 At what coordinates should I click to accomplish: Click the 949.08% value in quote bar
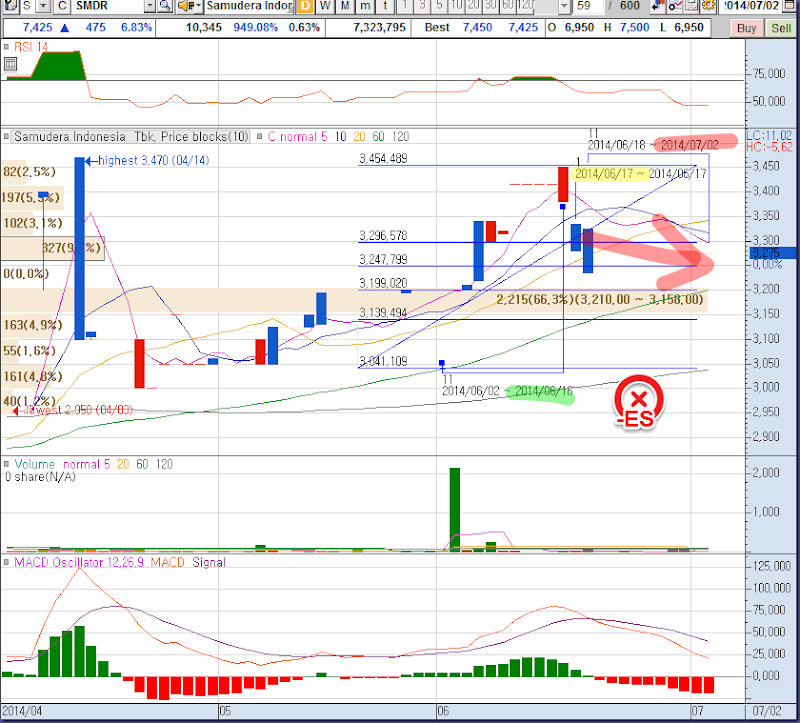point(256,28)
